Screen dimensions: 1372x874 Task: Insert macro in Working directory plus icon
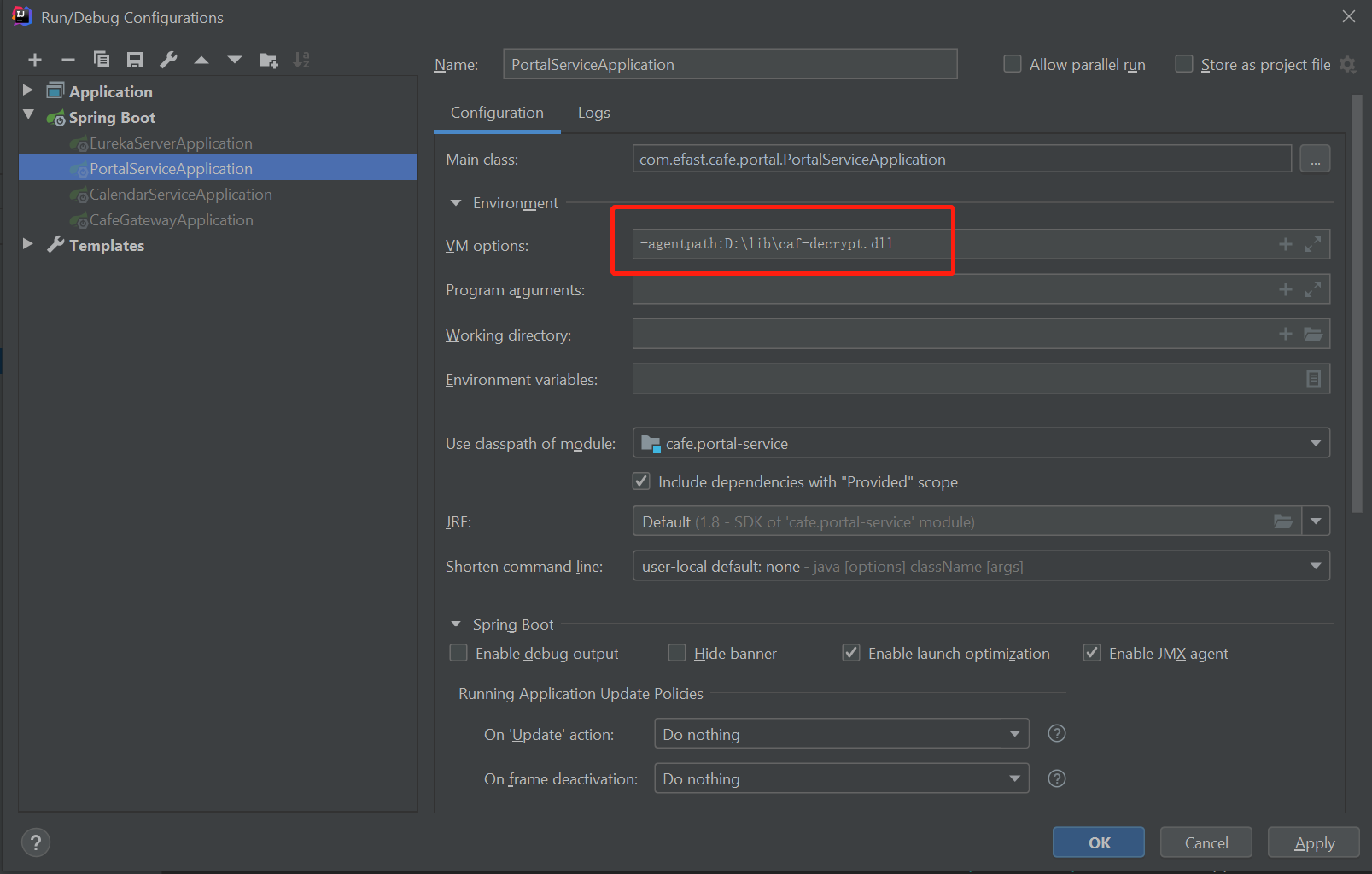click(1286, 334)
